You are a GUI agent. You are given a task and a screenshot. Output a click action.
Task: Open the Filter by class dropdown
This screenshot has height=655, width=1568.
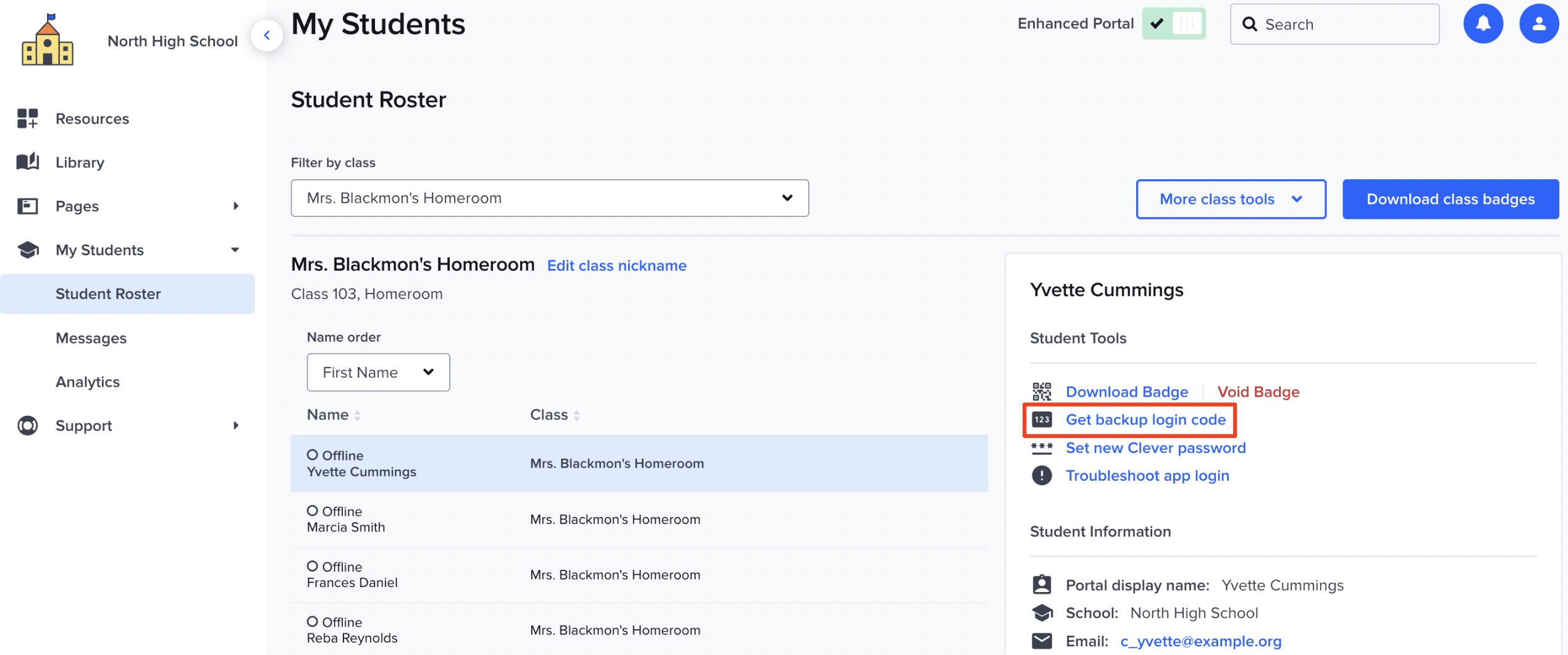coord(549,198)
